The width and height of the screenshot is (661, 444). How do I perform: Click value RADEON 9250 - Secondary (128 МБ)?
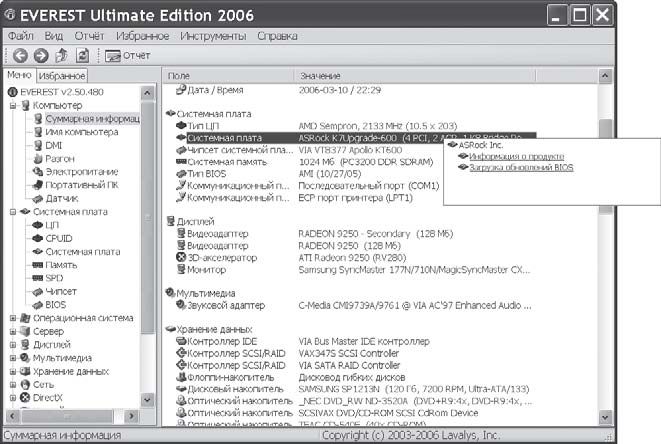tap(375, 234)
